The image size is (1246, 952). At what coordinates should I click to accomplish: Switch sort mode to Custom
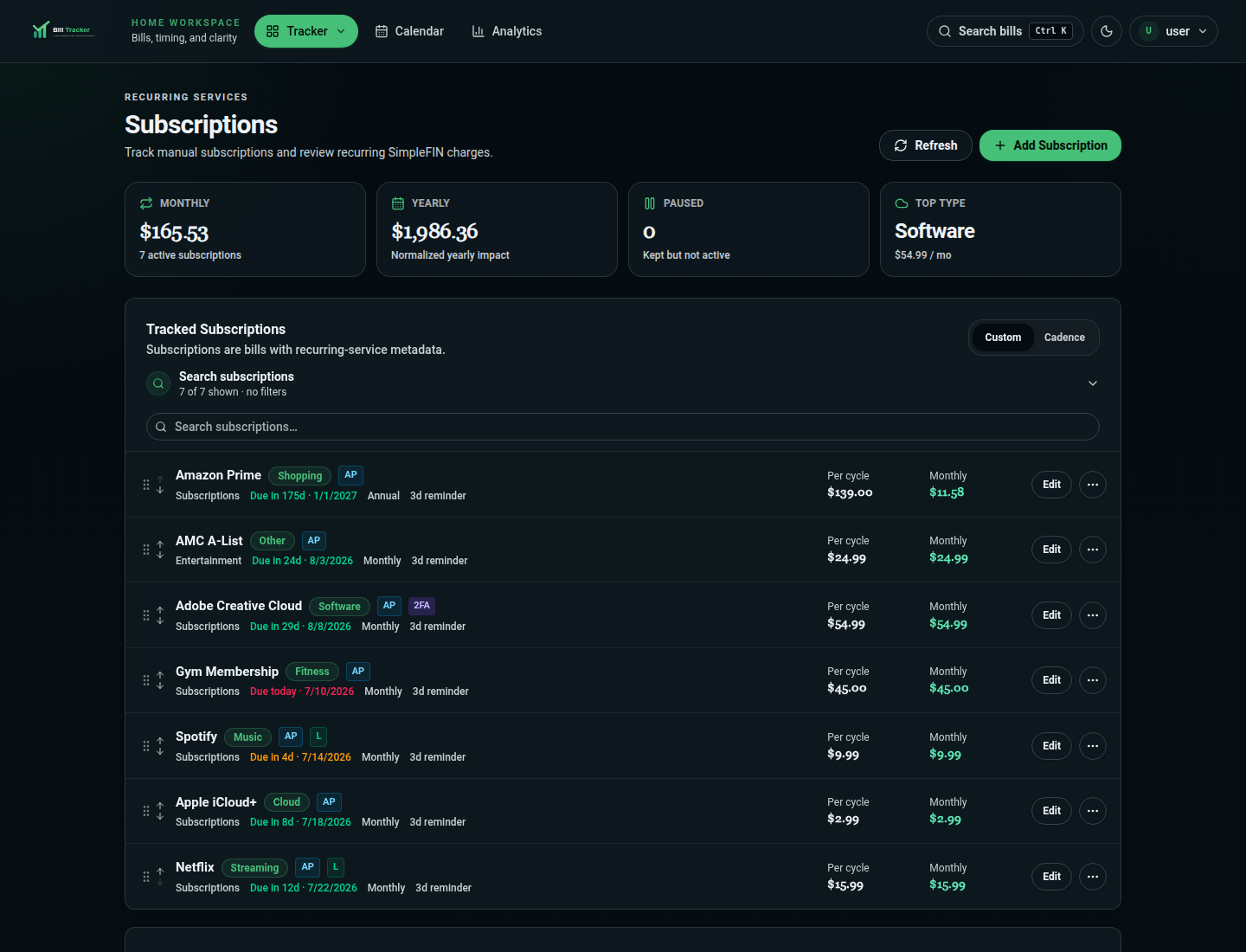click(1003, 338)
